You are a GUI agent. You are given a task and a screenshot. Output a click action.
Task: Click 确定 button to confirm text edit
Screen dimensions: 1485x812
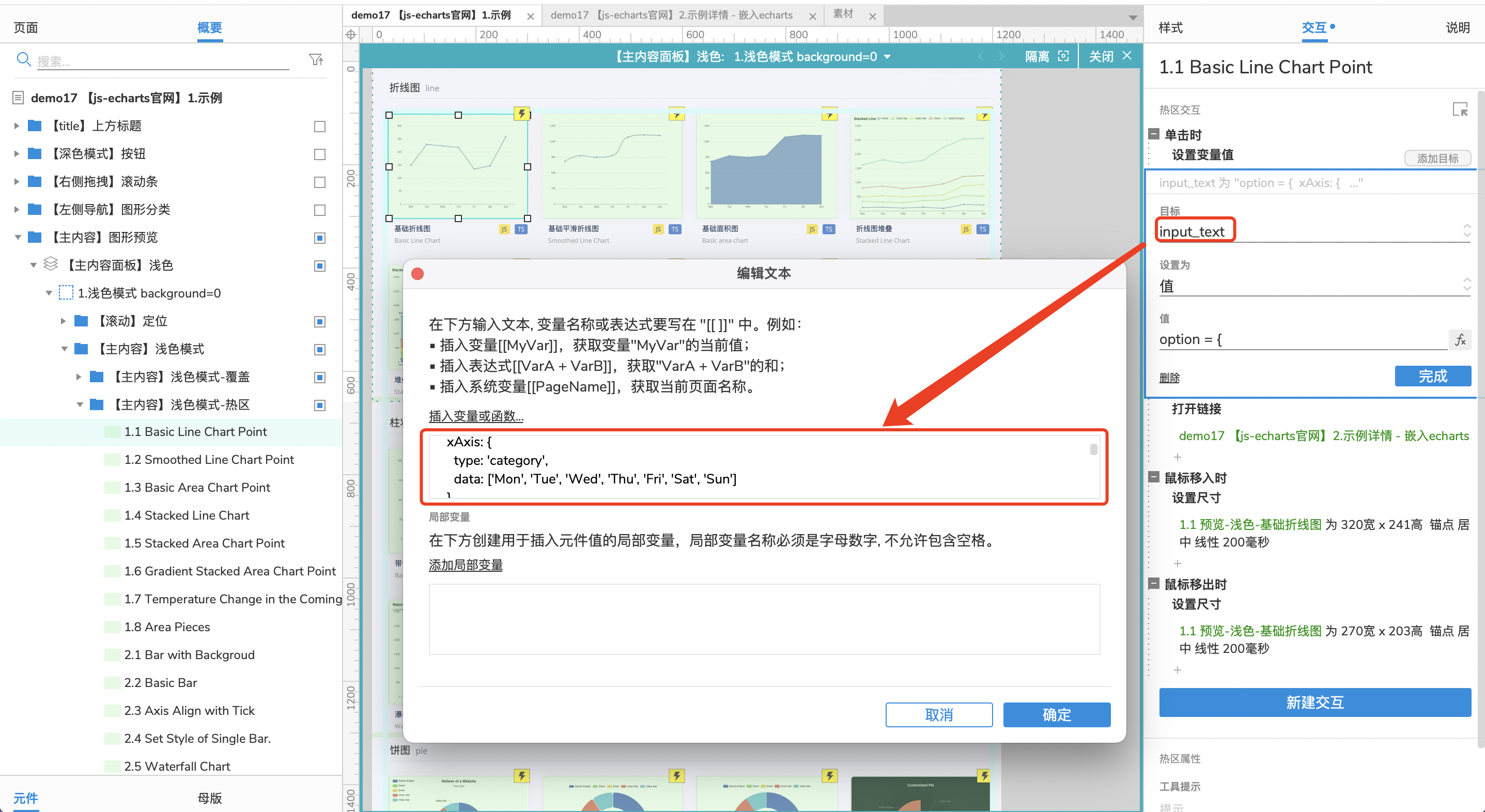pos(1058,714)
